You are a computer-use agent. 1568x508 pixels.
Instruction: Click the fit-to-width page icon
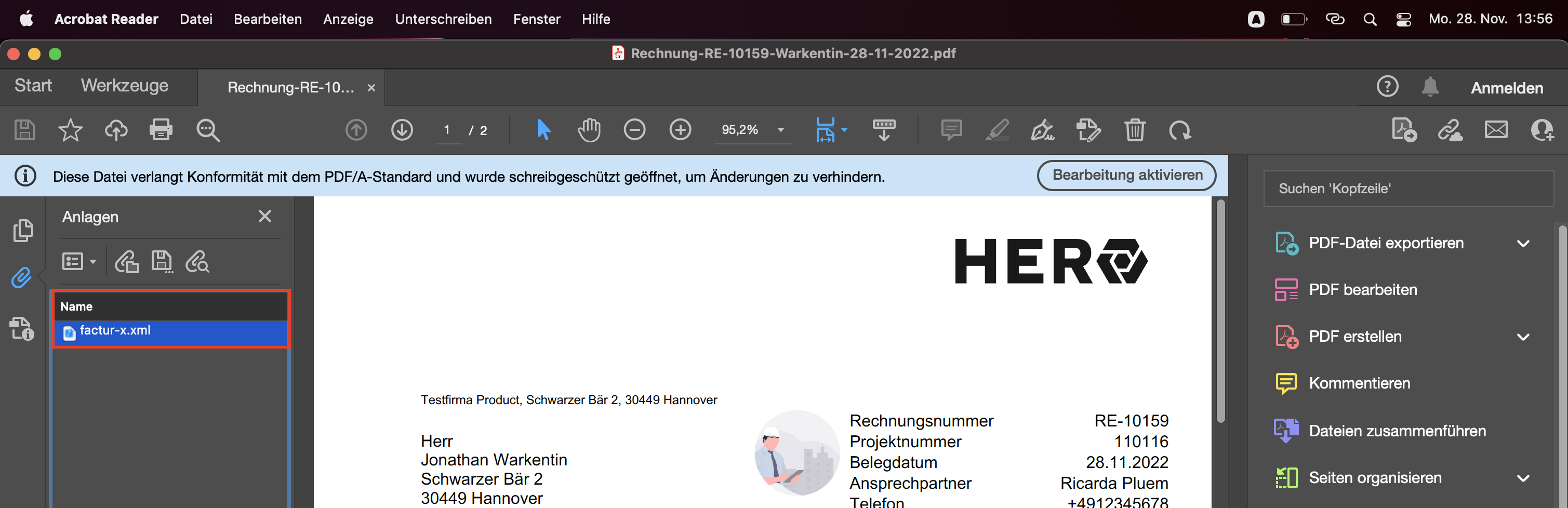pos(825,130)
